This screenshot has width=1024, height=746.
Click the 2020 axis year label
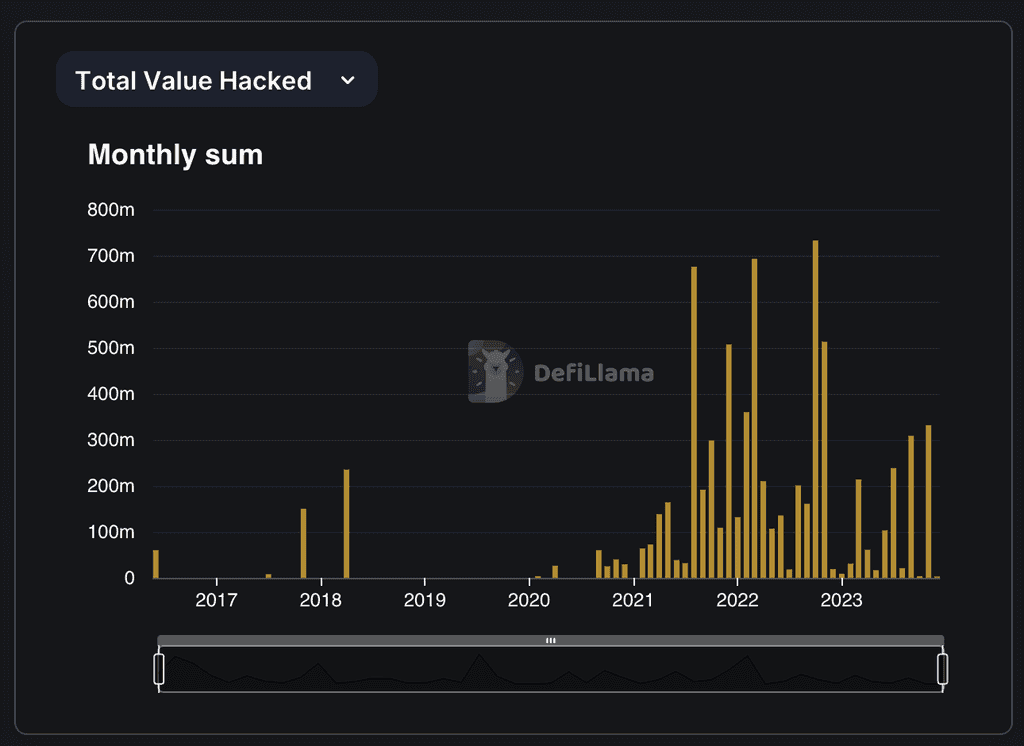(x=528, y=600)
